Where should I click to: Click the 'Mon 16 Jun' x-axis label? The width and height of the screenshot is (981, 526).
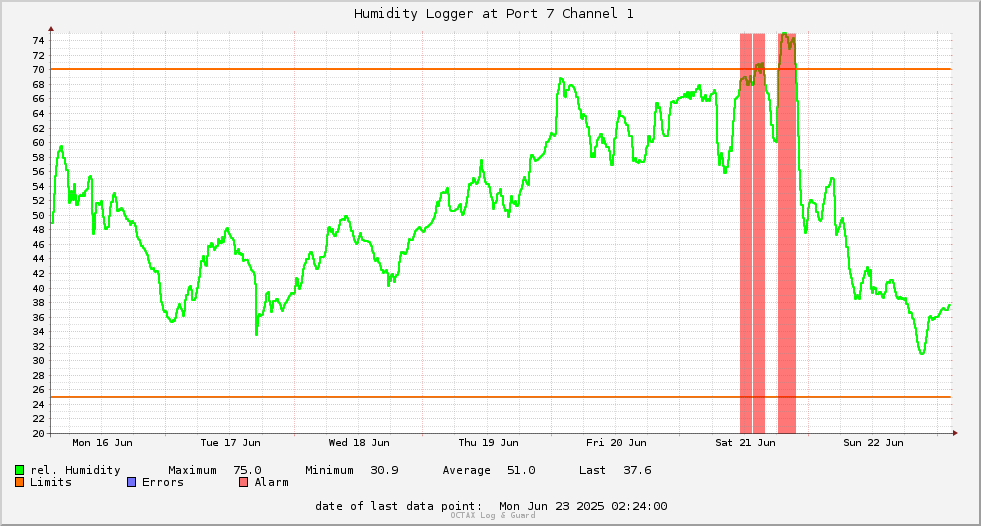(x=103, y=443)
